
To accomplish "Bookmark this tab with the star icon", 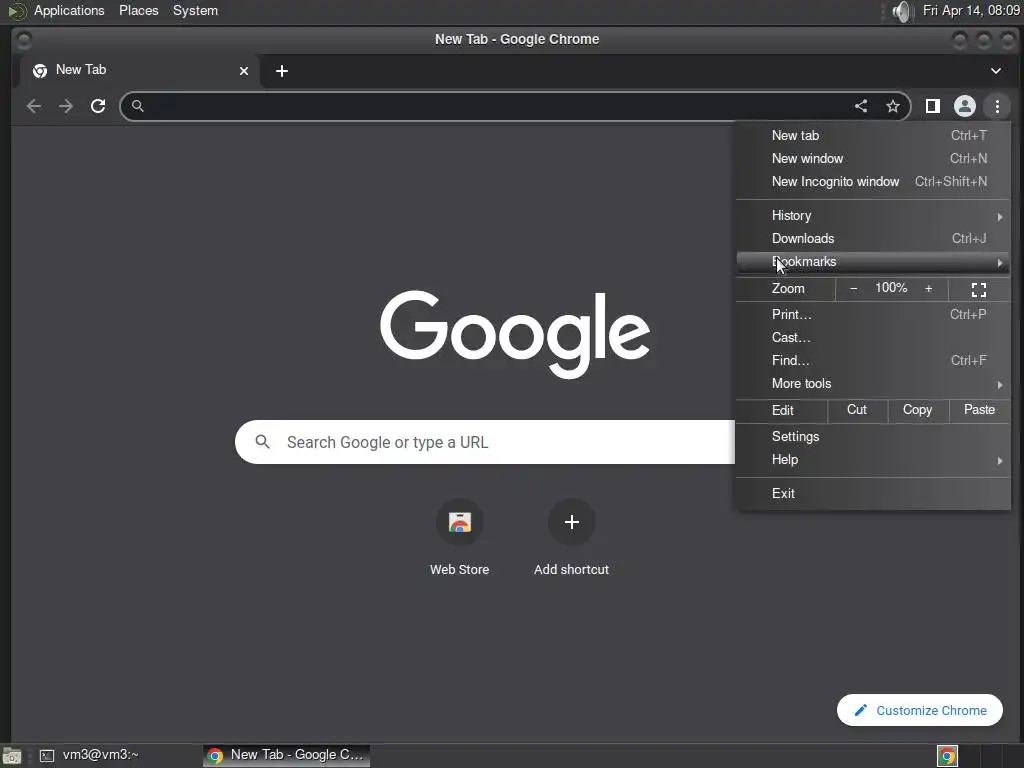I will (x=893, y=106).
